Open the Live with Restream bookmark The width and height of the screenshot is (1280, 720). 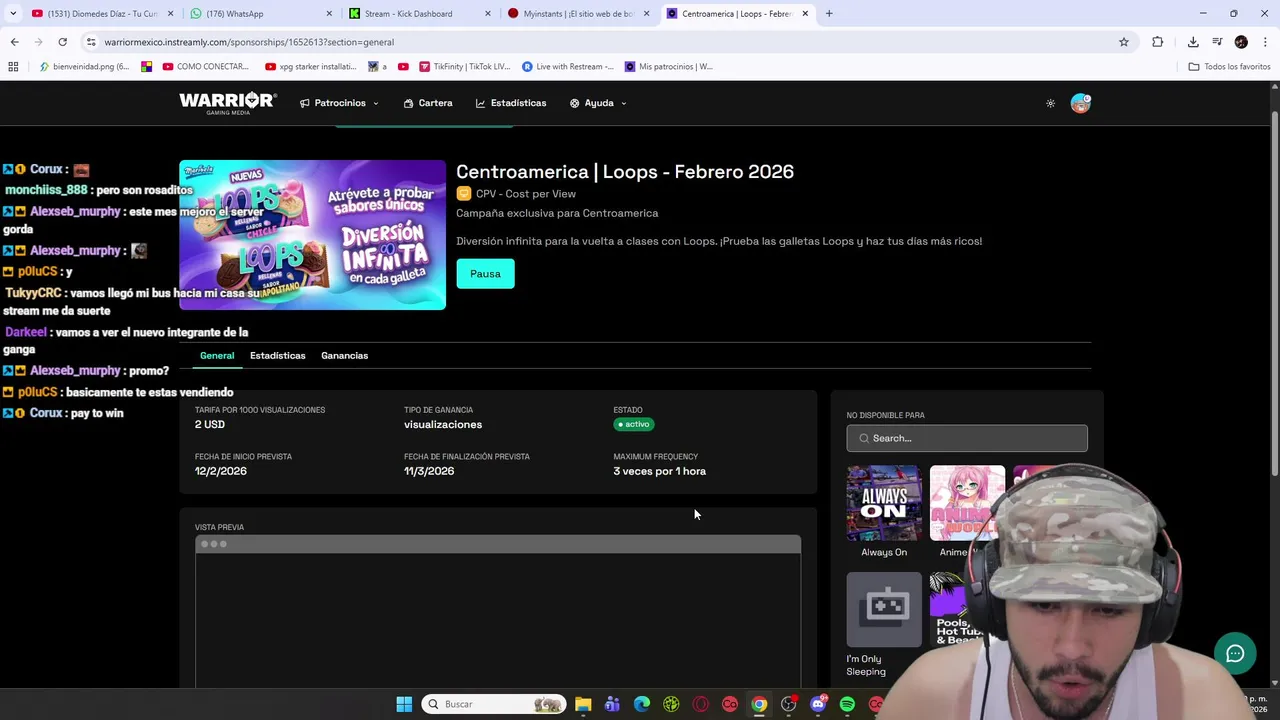pos(568,67)
